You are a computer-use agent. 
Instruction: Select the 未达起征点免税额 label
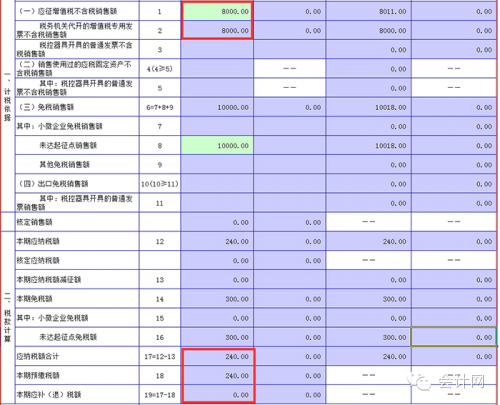[68, 337]
